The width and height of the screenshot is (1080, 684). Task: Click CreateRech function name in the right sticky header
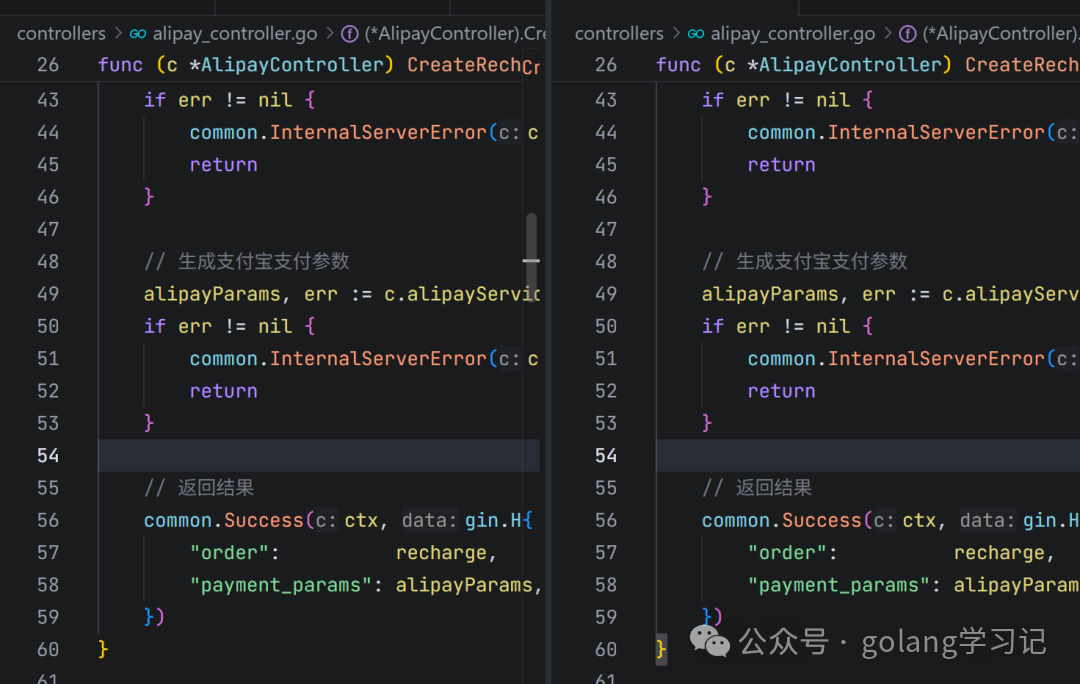(x=1022, y=65)
